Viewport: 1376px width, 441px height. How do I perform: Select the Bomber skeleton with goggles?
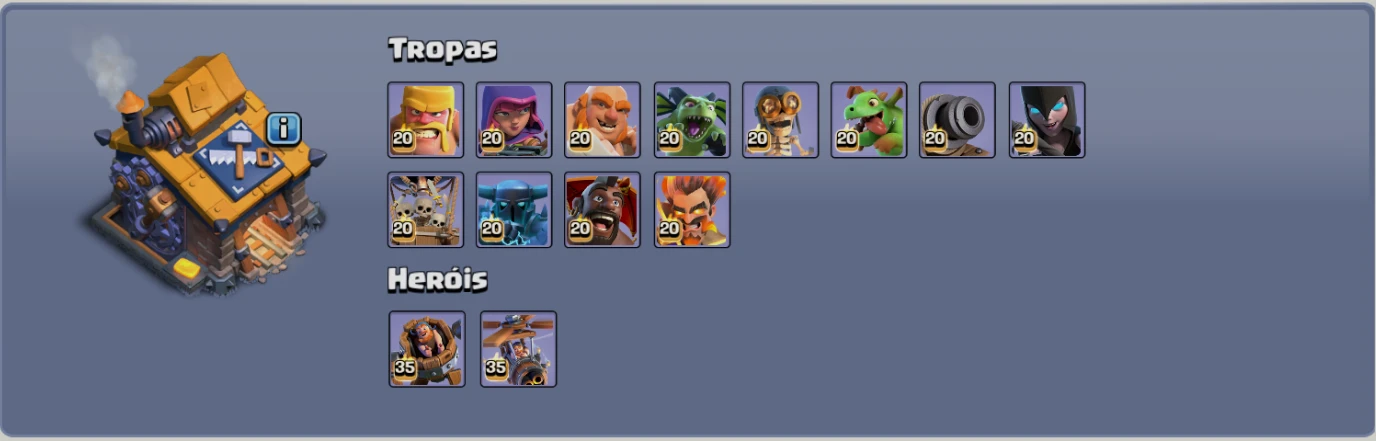click(780, 120)
